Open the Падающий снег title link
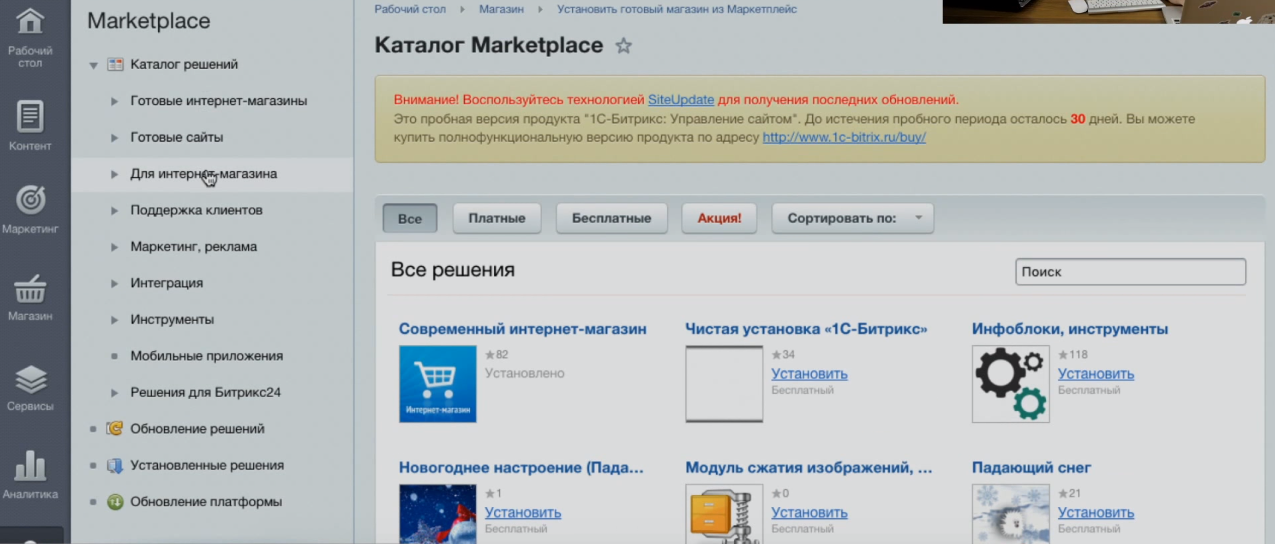This screenshot has width=1275, height=544. 1031,468
